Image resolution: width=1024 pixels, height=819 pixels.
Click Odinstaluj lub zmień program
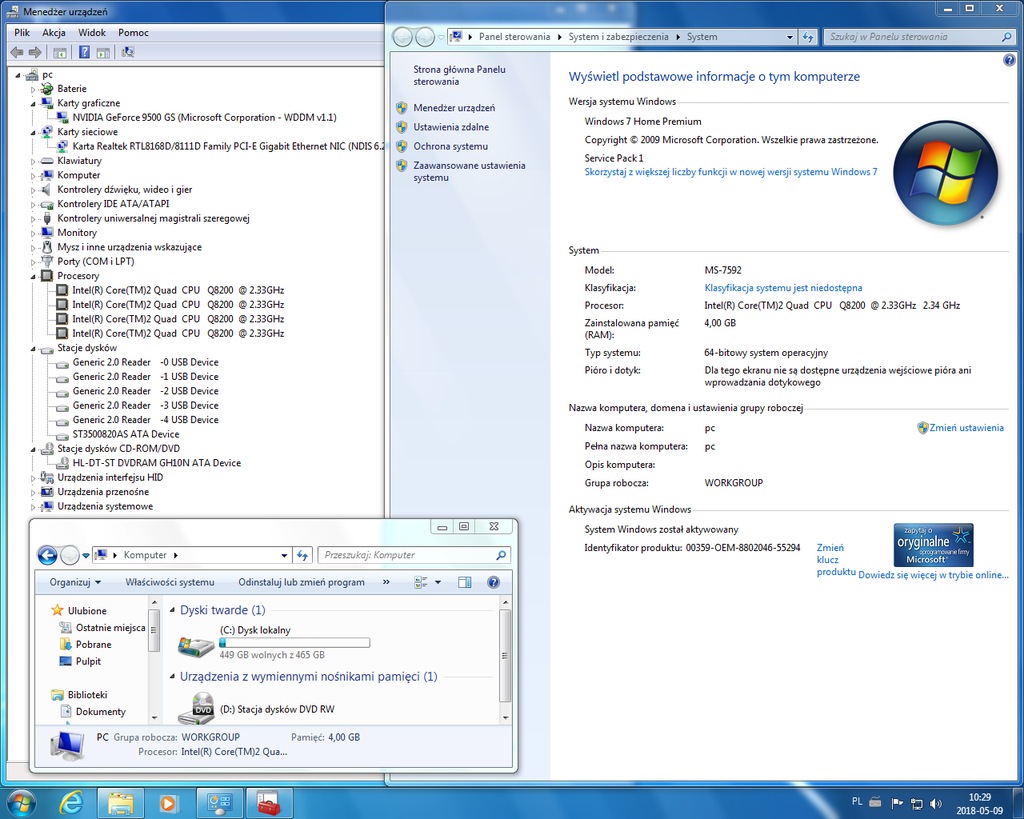302,582
